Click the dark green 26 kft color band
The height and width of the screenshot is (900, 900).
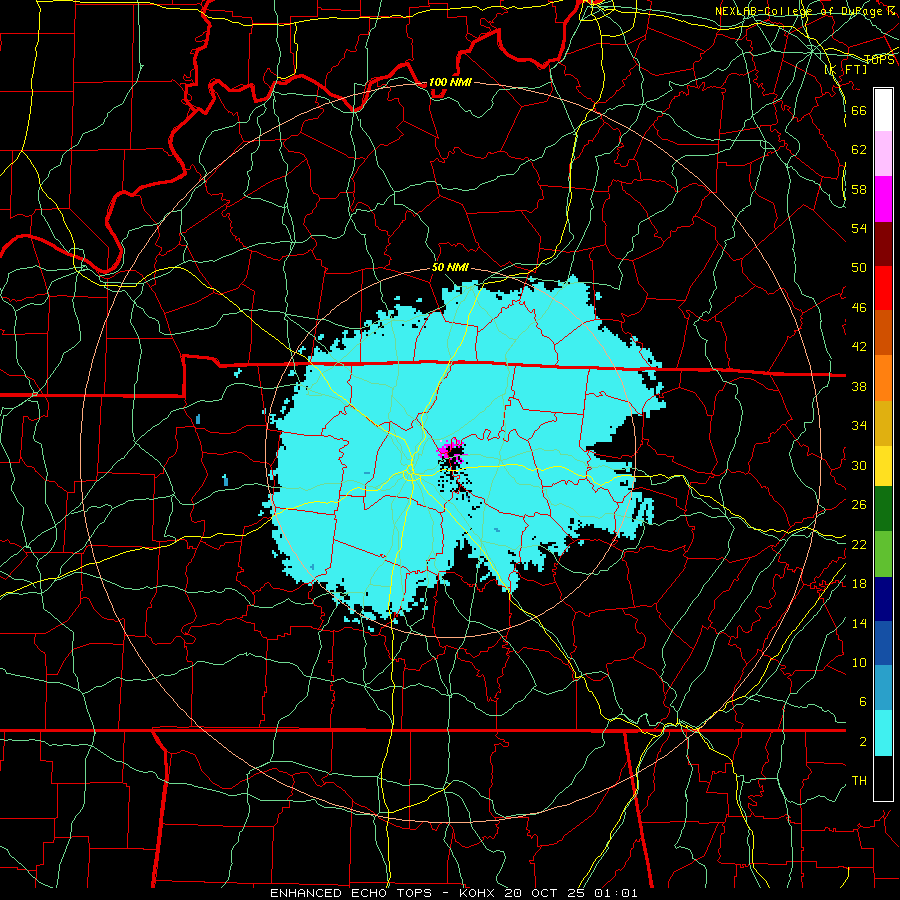tap(883, 509)
